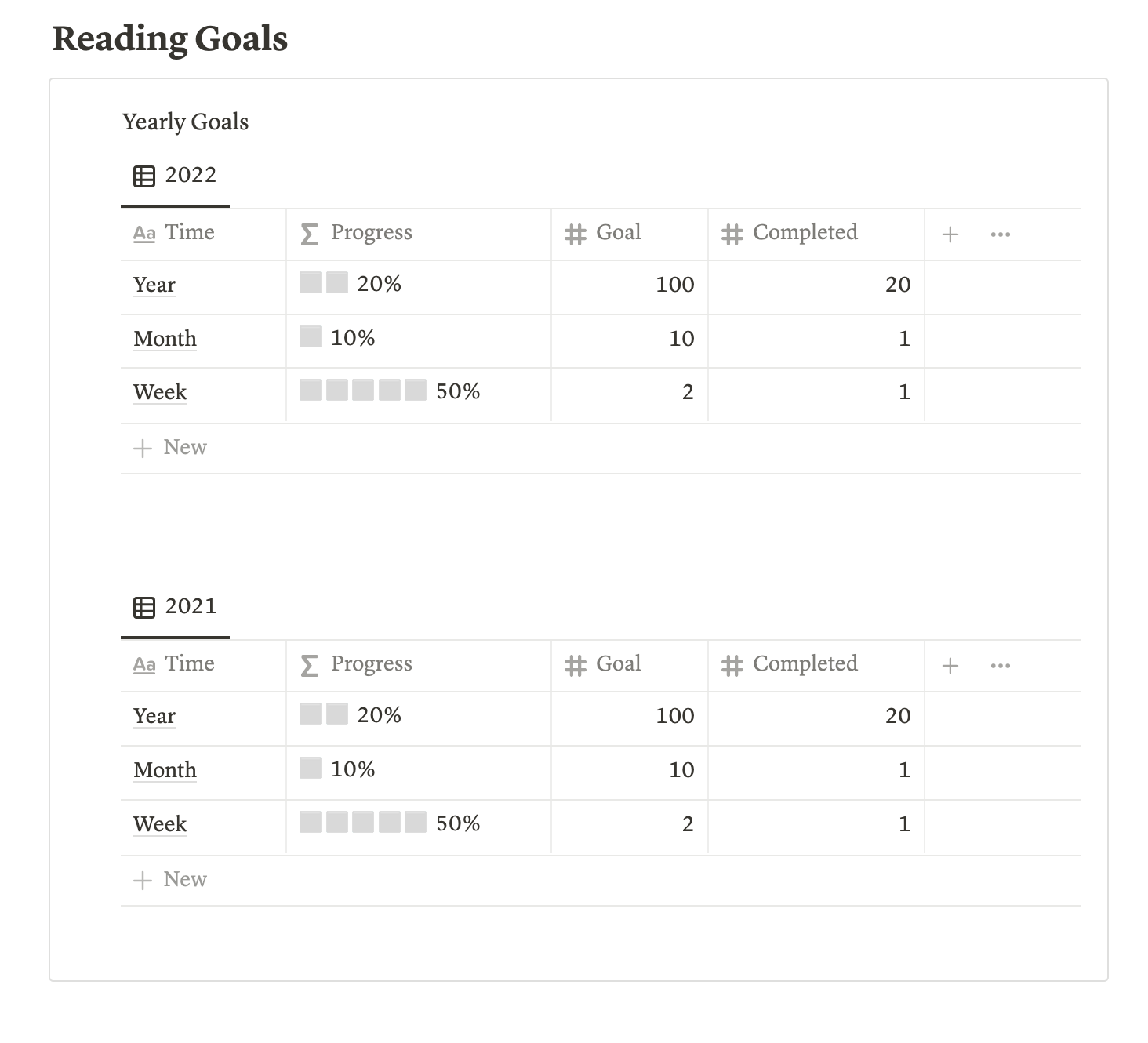Screen dimensions: 1148x1043
Task: Open the Time column header in the 2021 table
Action: tap(203, 666)
